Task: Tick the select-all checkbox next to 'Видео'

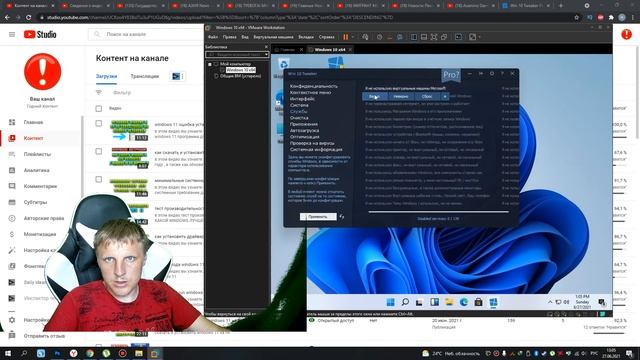Action: point(98,109)
